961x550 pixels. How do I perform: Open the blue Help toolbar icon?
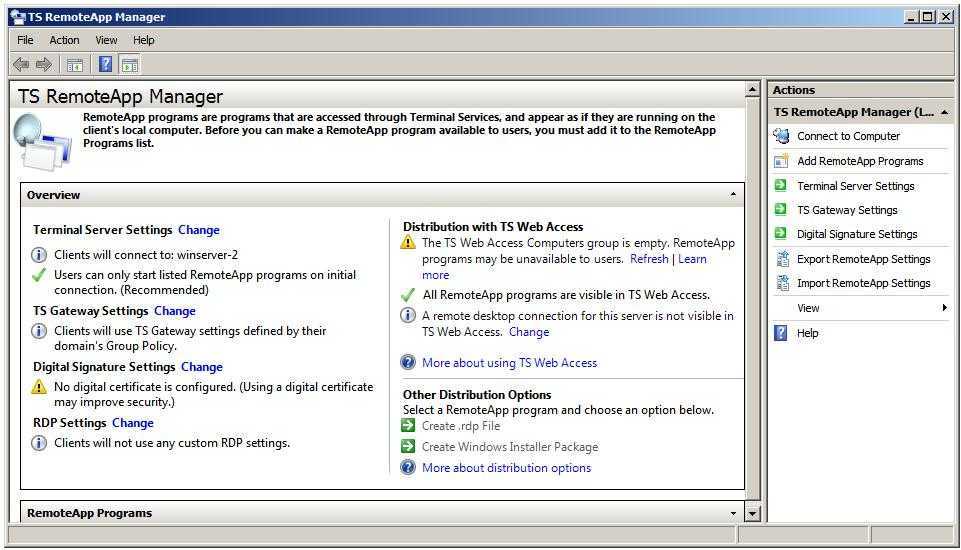[105, 64]
